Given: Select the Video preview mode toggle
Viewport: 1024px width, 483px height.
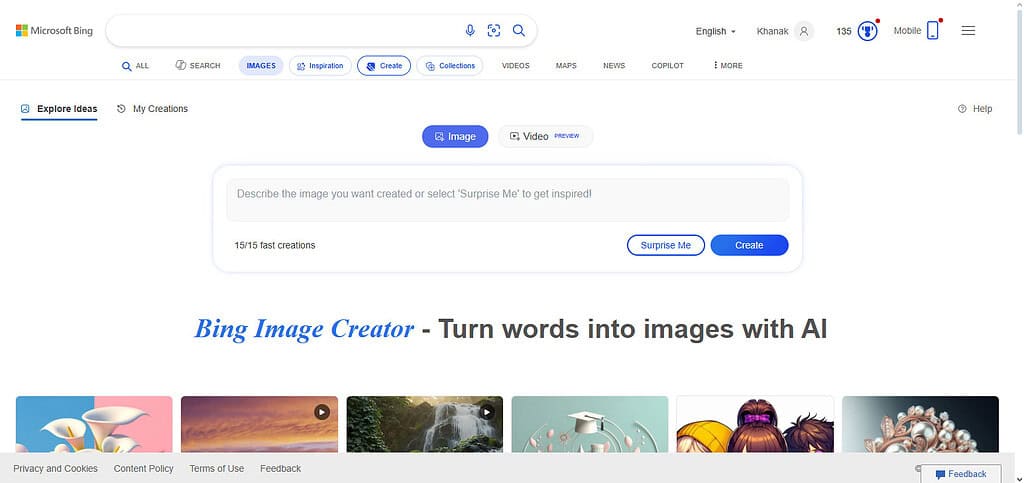Looking at the screenshot, I should [545, 136].
